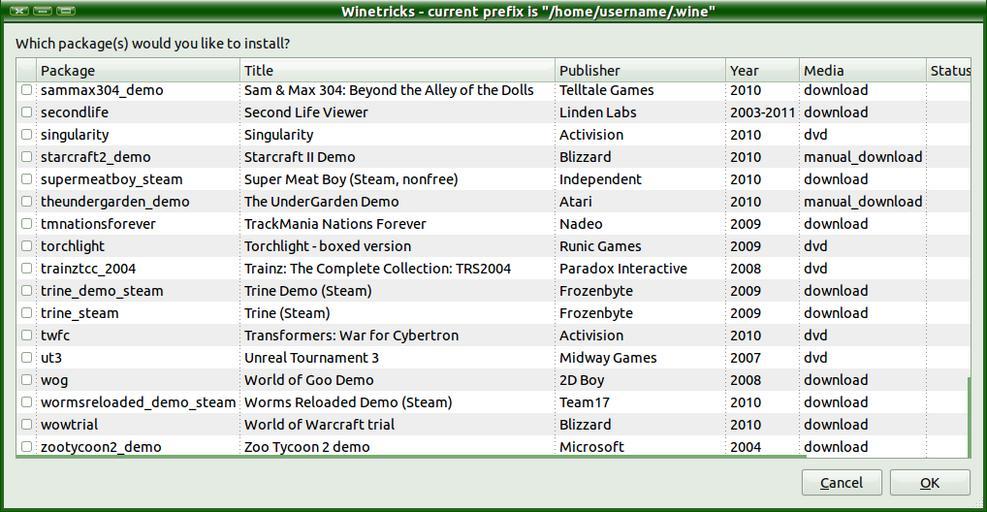
Task: Enable the starcraft2_demo checkbox
Action: [27, 157]
